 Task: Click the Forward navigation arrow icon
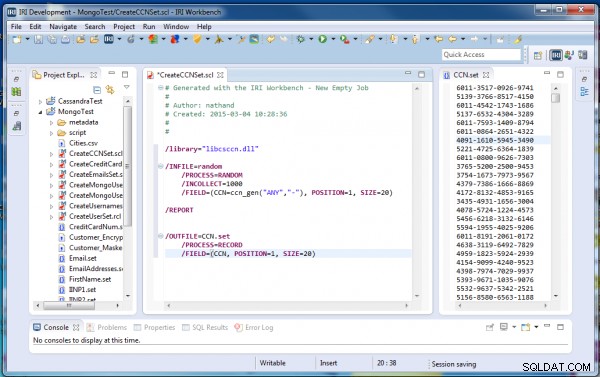coord(474,39)
